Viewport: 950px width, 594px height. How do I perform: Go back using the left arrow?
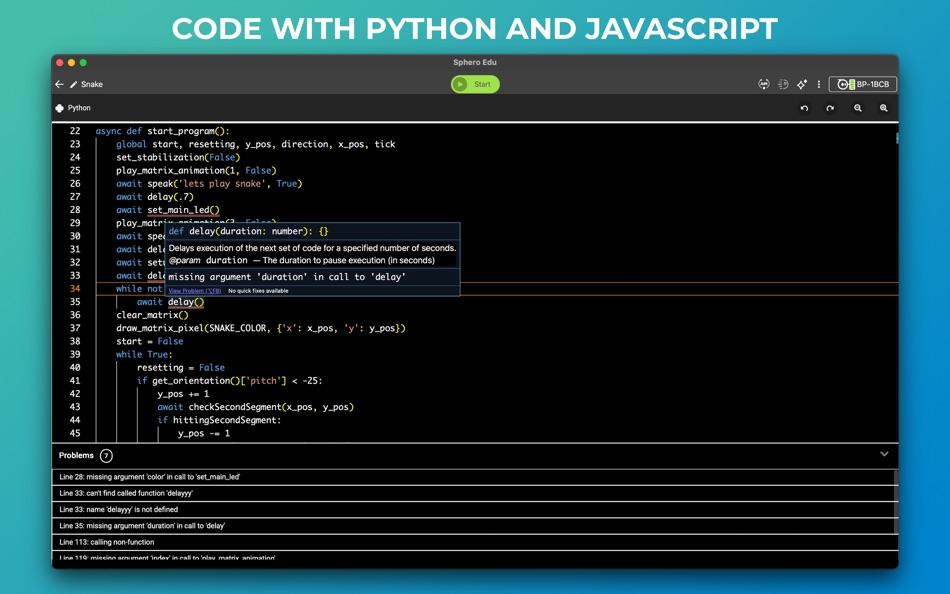point(59,84)
